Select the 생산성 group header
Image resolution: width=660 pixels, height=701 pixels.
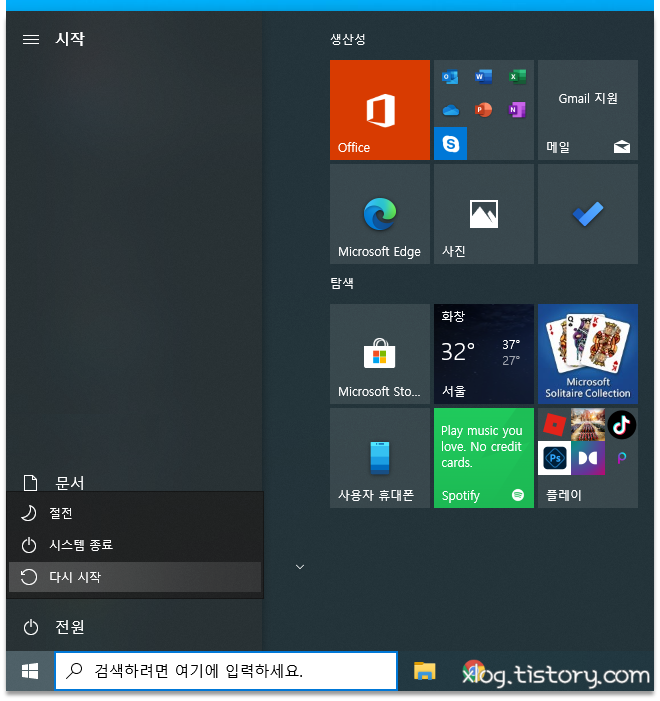point(348,39)
